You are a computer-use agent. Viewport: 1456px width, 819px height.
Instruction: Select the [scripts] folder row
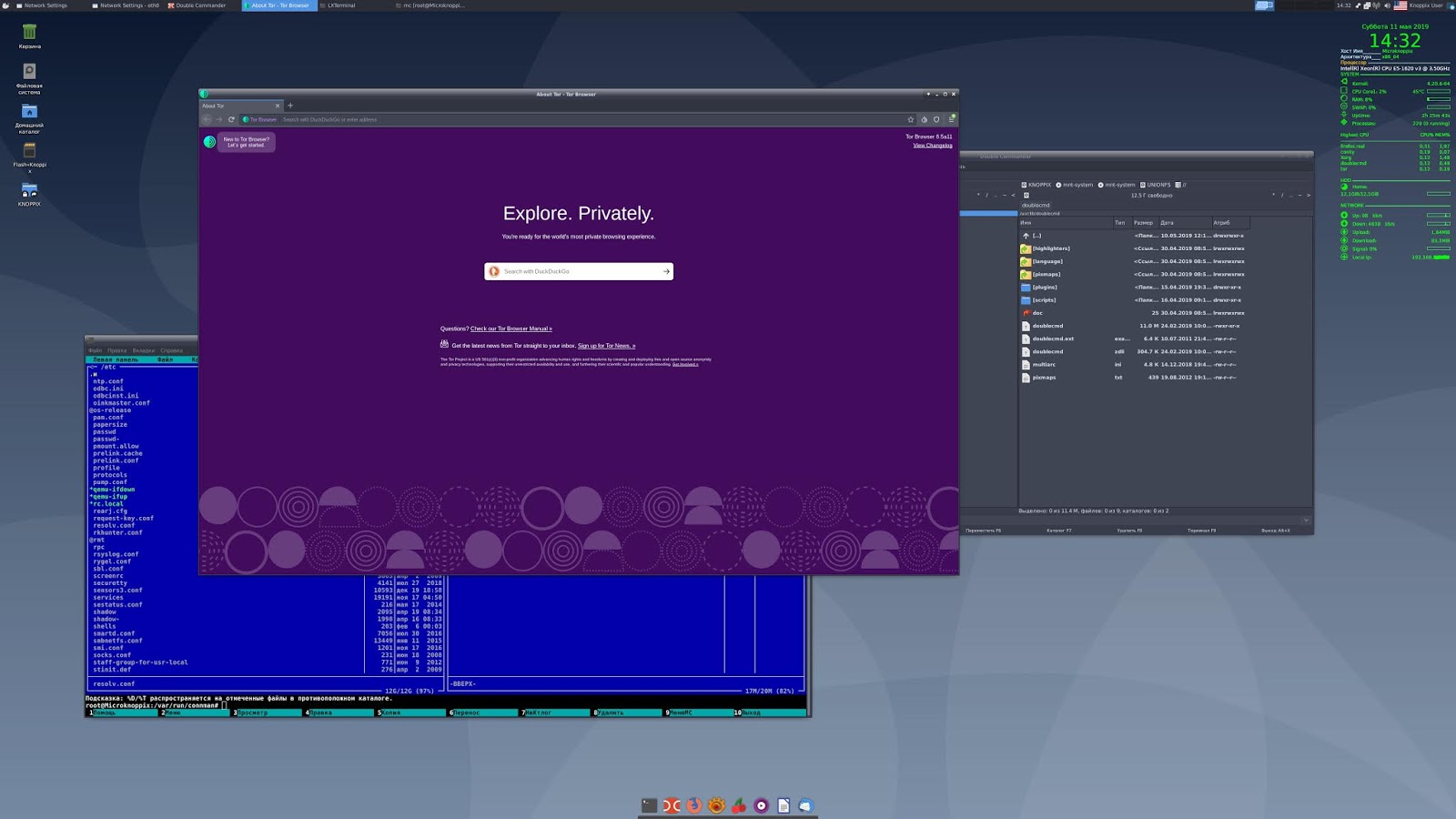tap(1165, 300)
